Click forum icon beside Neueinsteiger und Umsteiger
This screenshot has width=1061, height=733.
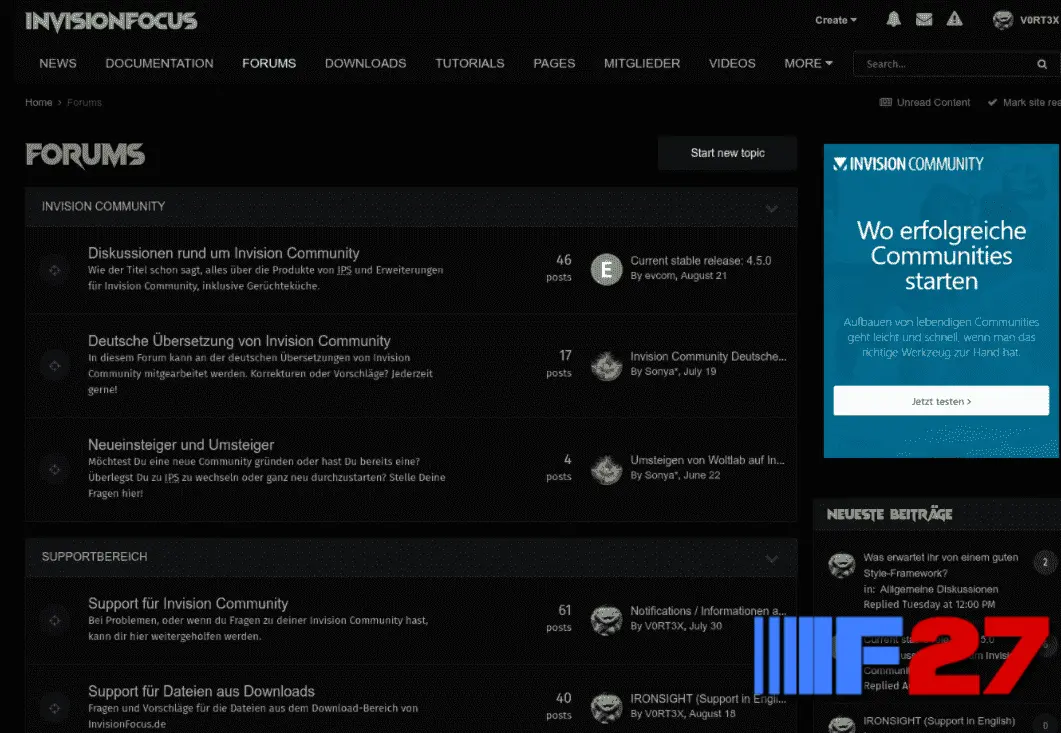54,469
